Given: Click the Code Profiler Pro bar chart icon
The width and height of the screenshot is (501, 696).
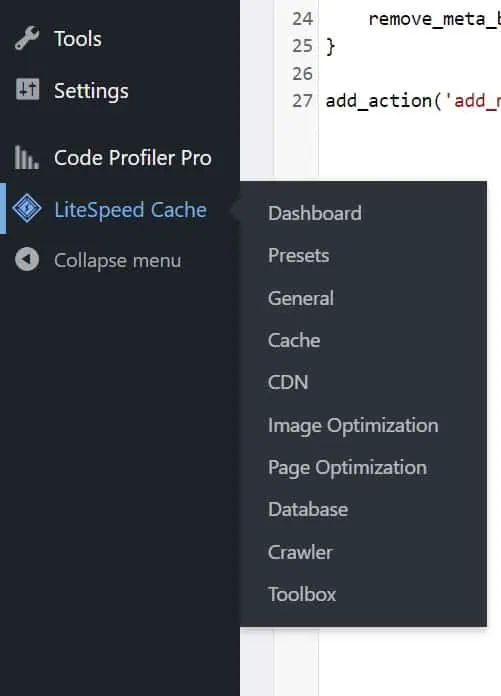Looking at the screenshot, I should [27, 158].
